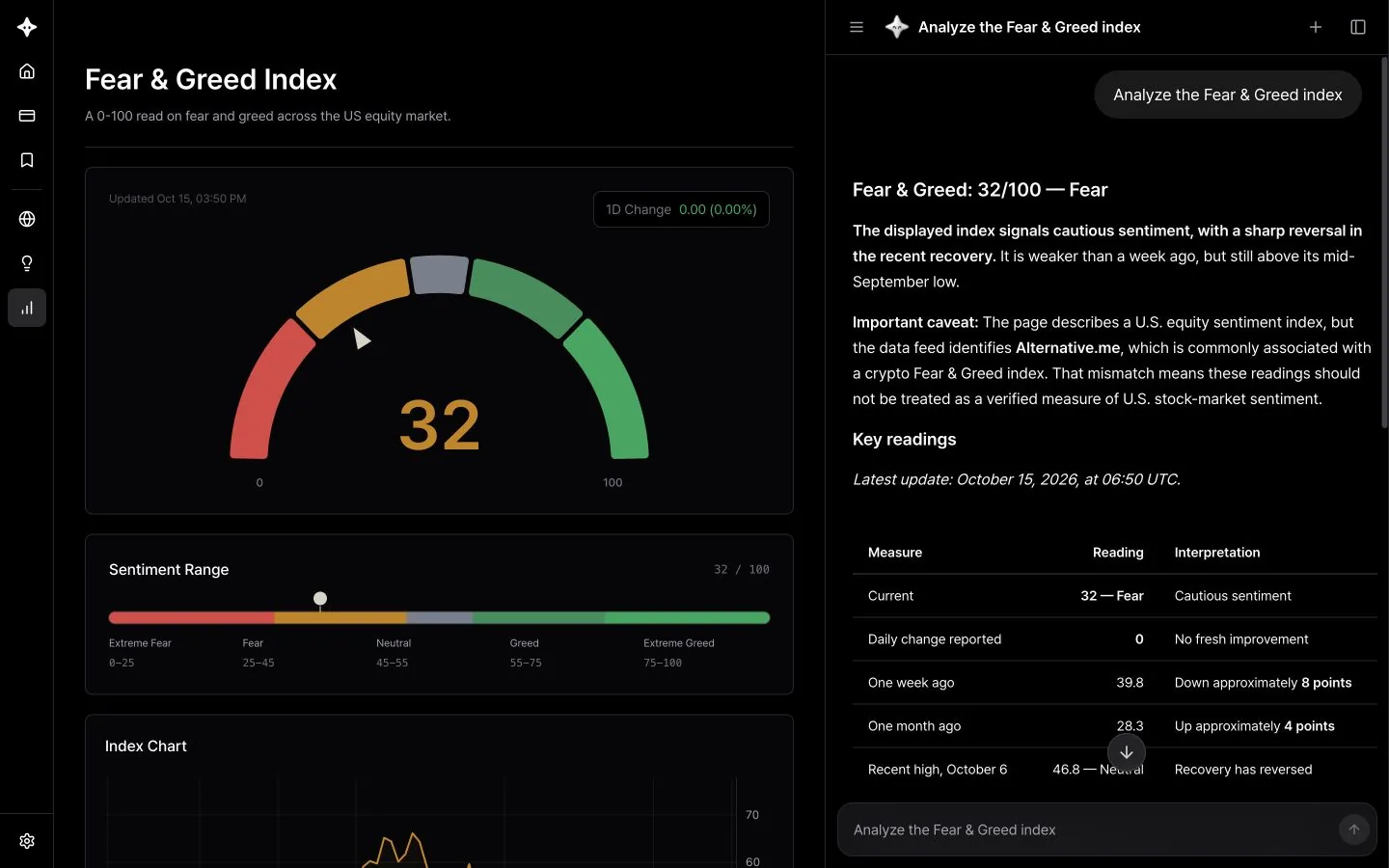Image resolution: width=1389 pixels, height=868 pixels.
Task: Click the chat title 'Analyze the Fear & Greed index'
Action: click(x=1029, y=27)
